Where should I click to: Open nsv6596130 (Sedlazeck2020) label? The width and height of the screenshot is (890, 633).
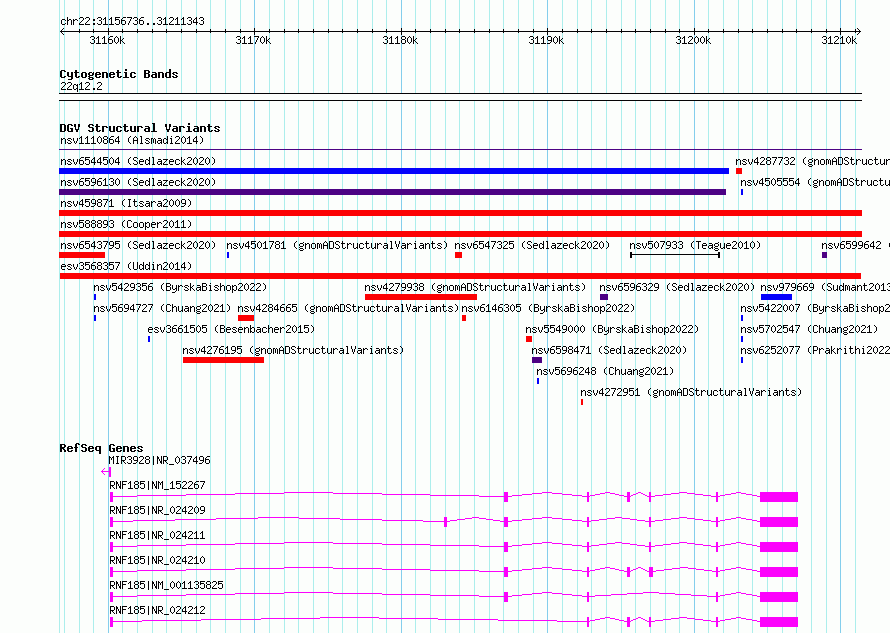138,182
